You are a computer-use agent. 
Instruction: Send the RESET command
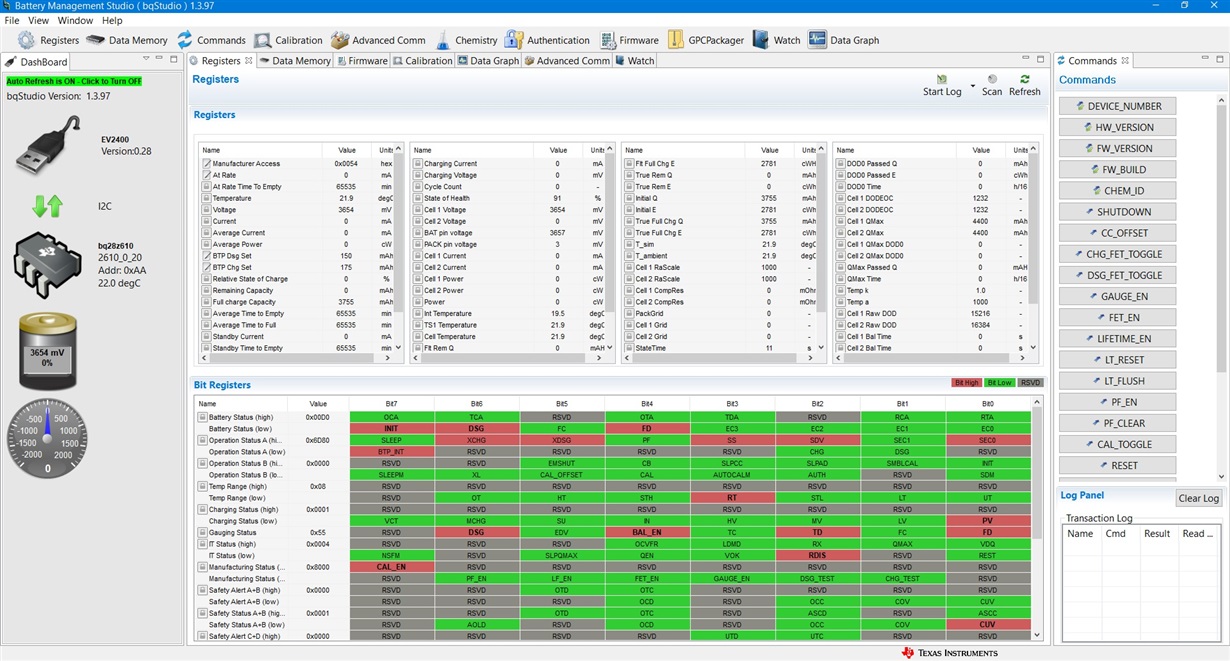[x=1117, y=465]
